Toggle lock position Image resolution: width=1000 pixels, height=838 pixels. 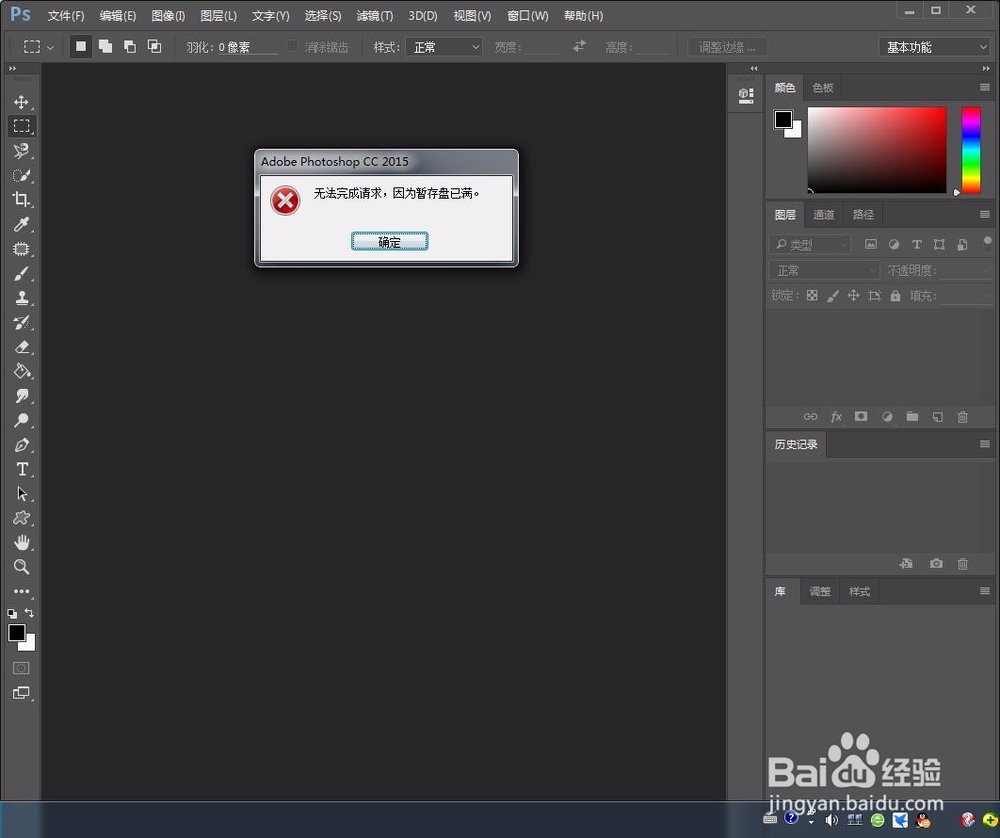853,295
